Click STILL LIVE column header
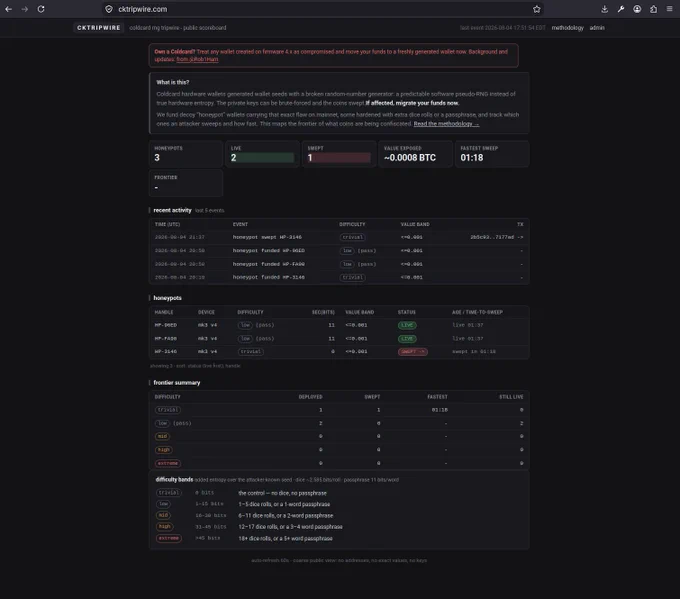Image resolution: width=680 pixels, height=599 pixels. [x=511, y=397]
